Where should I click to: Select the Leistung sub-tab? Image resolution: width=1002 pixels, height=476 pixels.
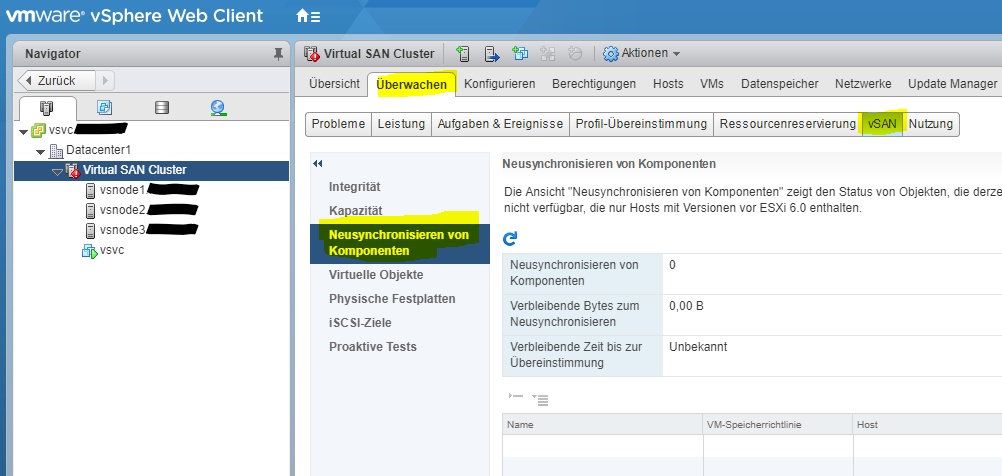pos(401,124)
